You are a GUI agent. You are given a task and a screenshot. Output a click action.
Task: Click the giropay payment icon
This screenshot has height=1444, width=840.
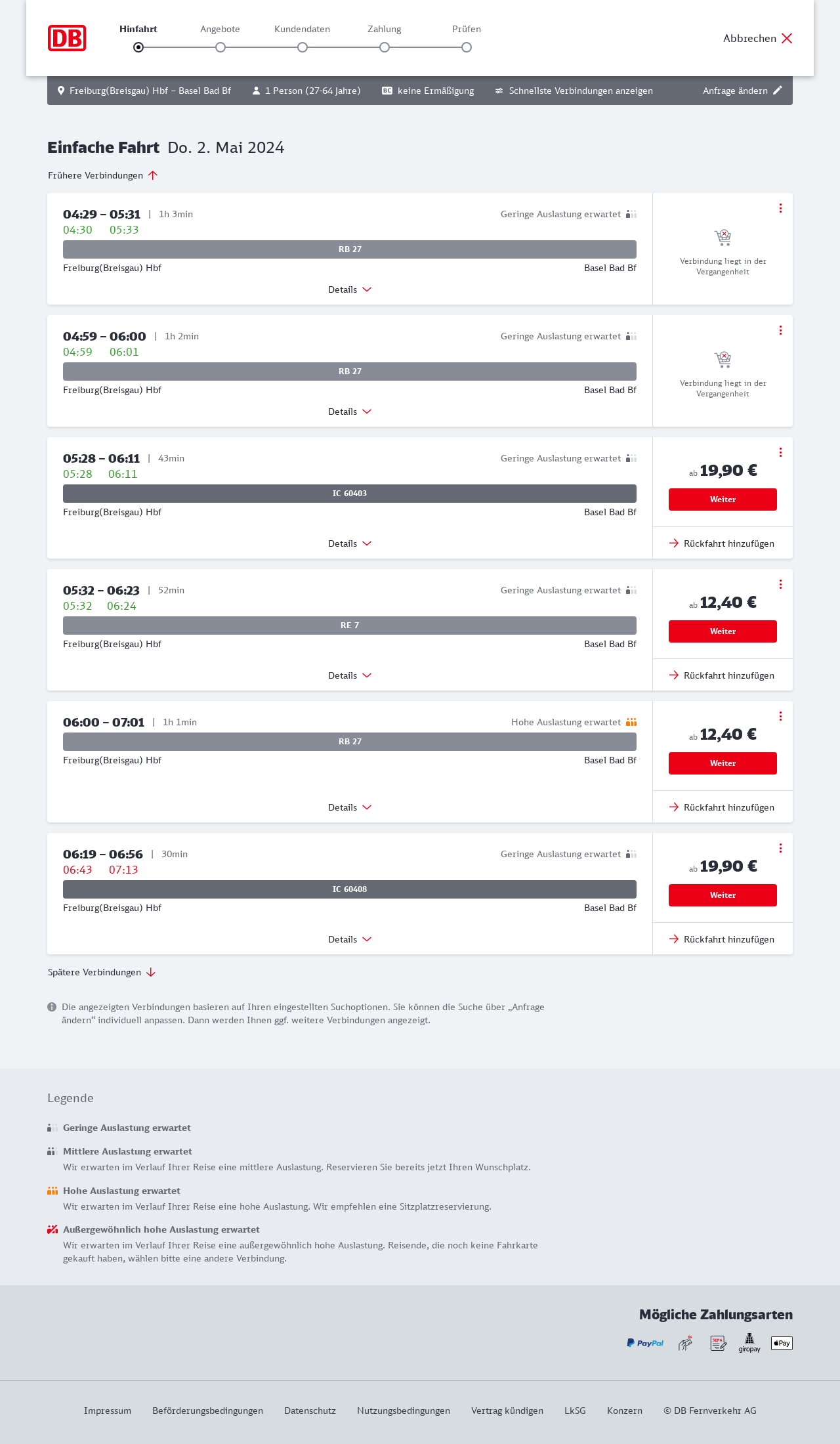pos(749,1343)
